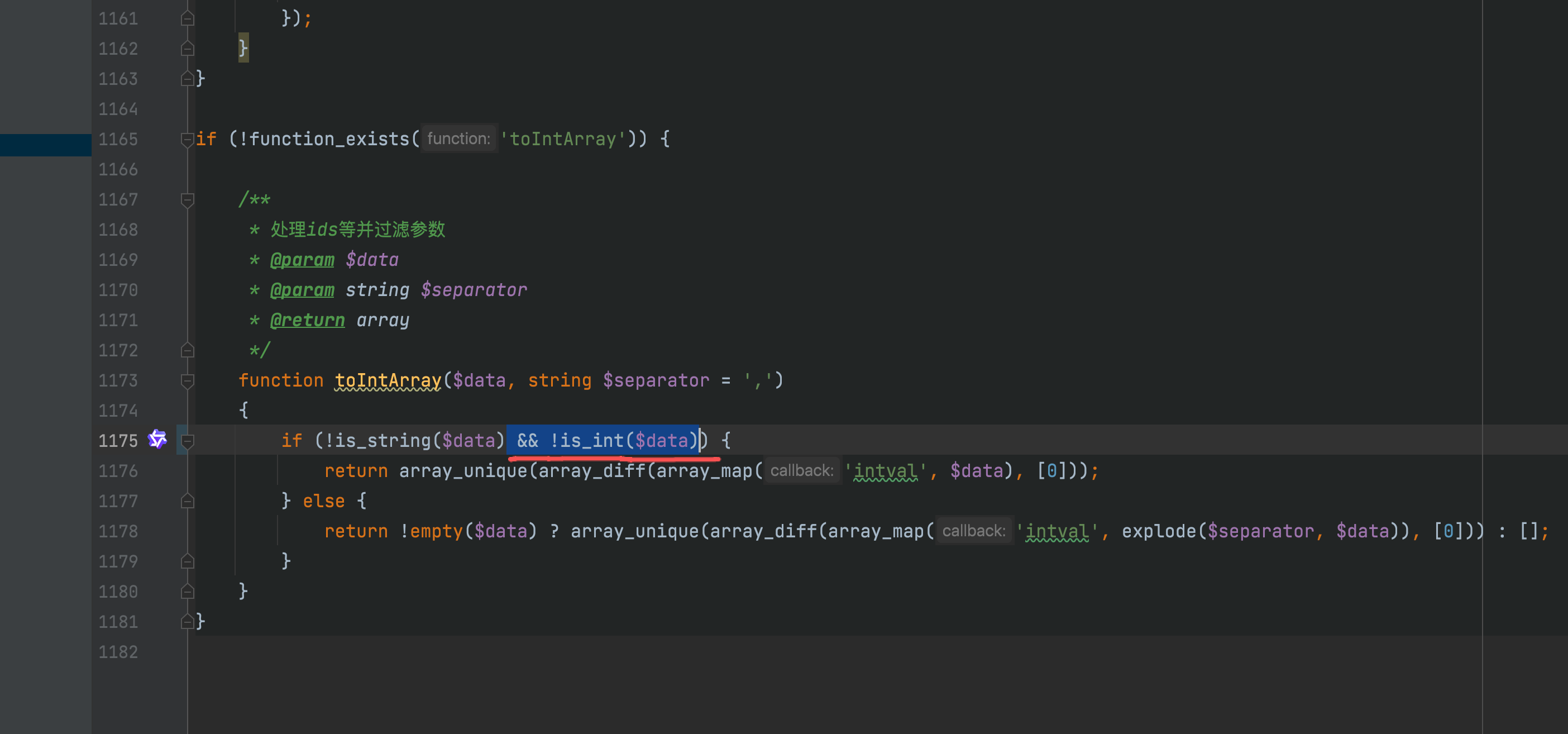Click the fold end marker at line 1161

coord(188,19)
